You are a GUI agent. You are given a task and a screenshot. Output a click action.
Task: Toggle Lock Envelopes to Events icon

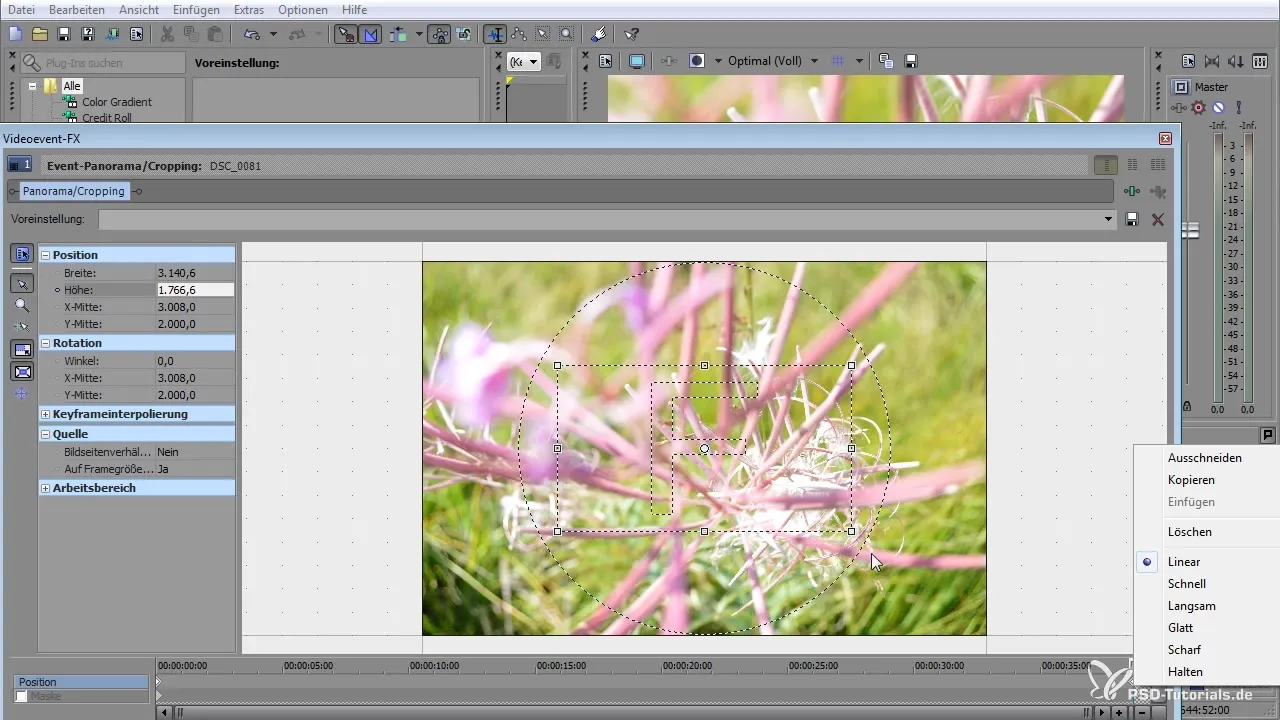(x=440, y=34)
